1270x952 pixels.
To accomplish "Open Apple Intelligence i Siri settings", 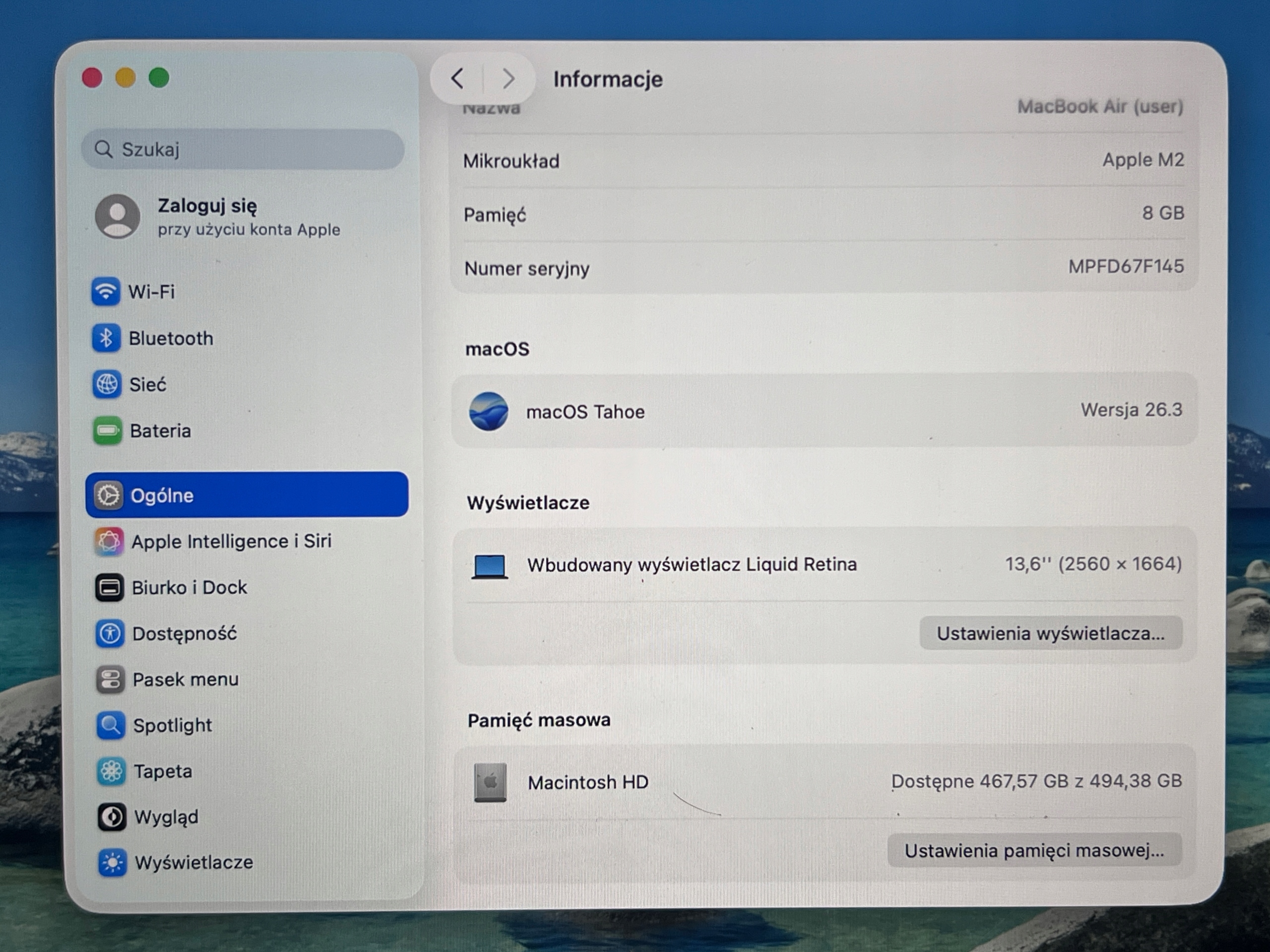I will click(247, 541).
